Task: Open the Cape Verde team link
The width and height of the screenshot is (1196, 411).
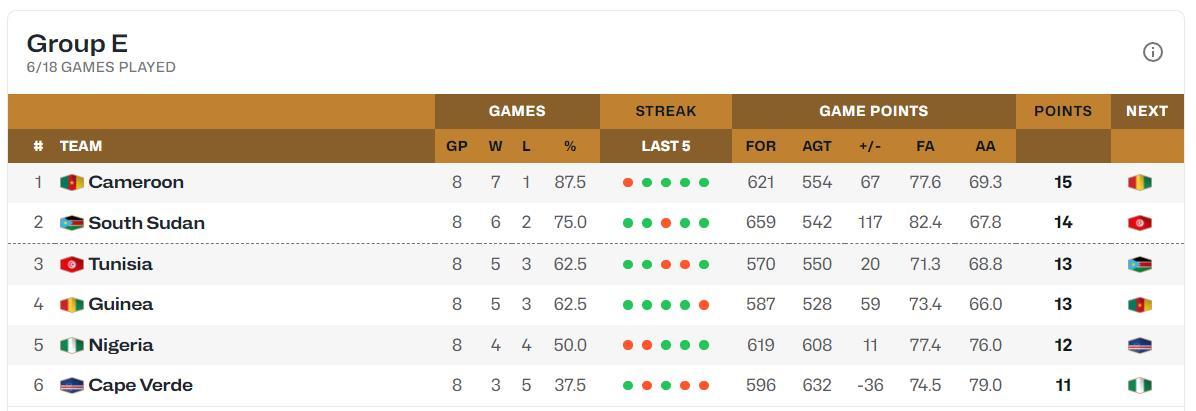Action: pos(140,386)
